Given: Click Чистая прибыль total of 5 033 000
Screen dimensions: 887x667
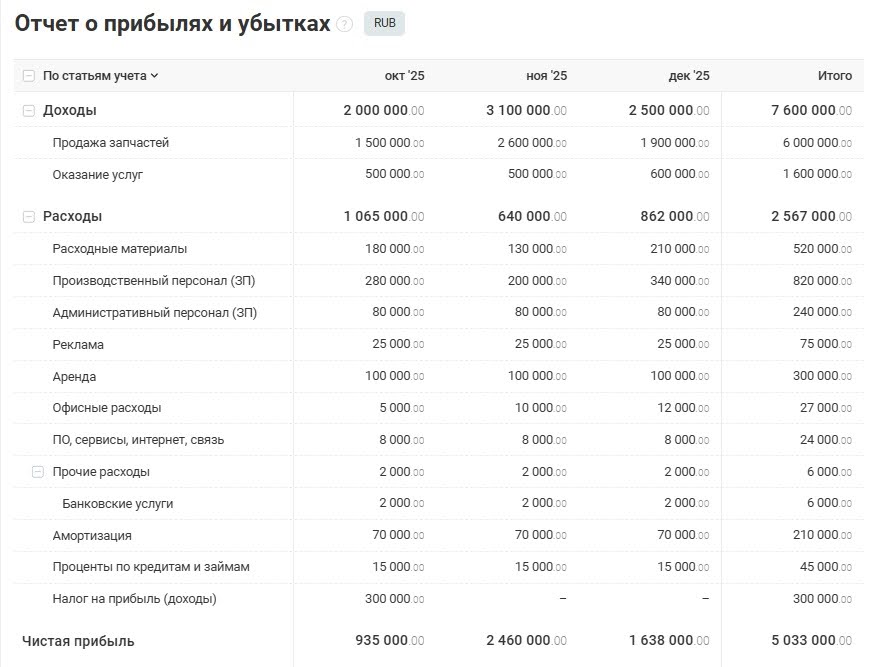Looking at the screenshot, I should 803,641.
